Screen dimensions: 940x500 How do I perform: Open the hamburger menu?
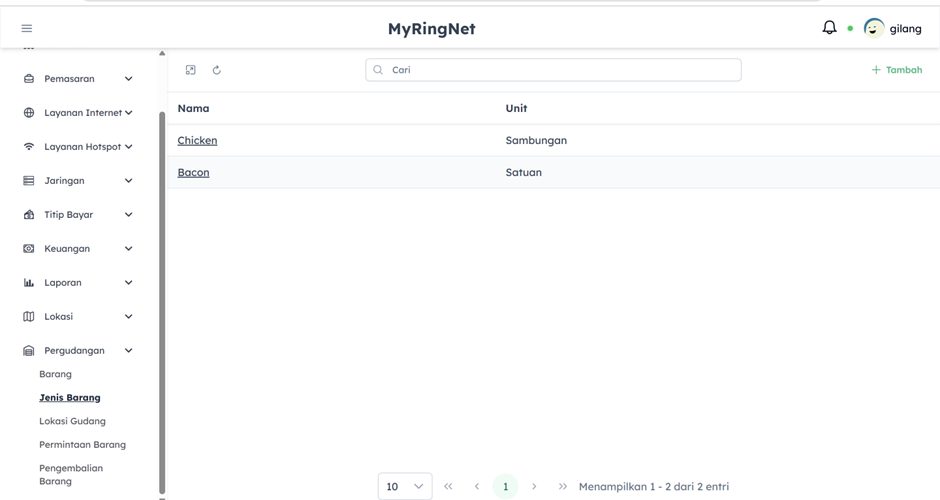(27, 28)
